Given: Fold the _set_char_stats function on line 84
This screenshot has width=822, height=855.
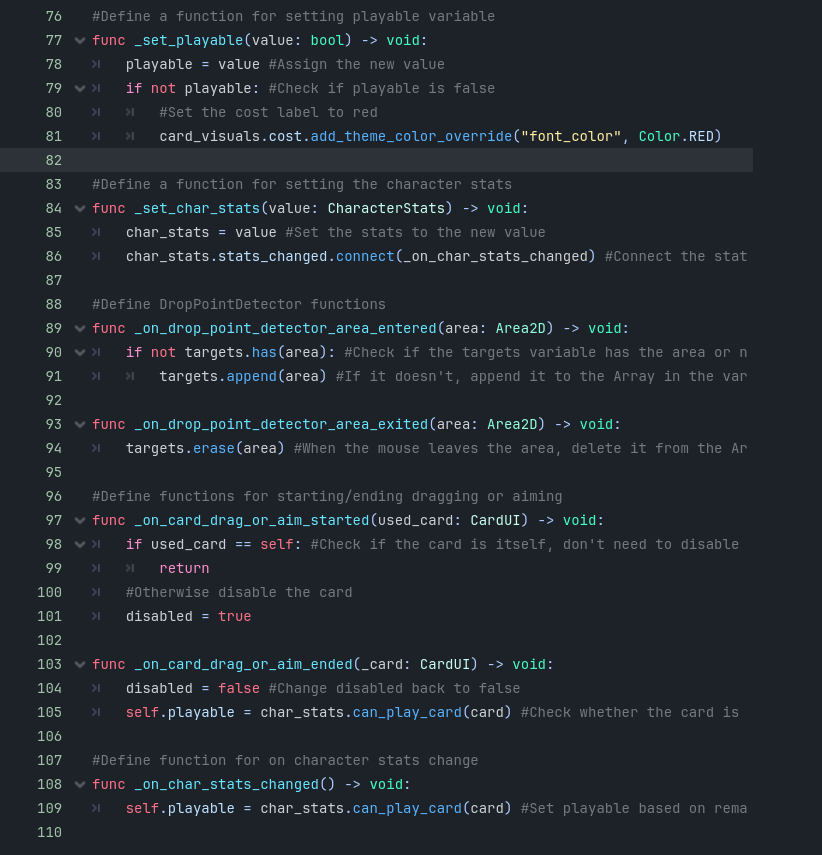Looking at the screenshot, I should point(80,208).
